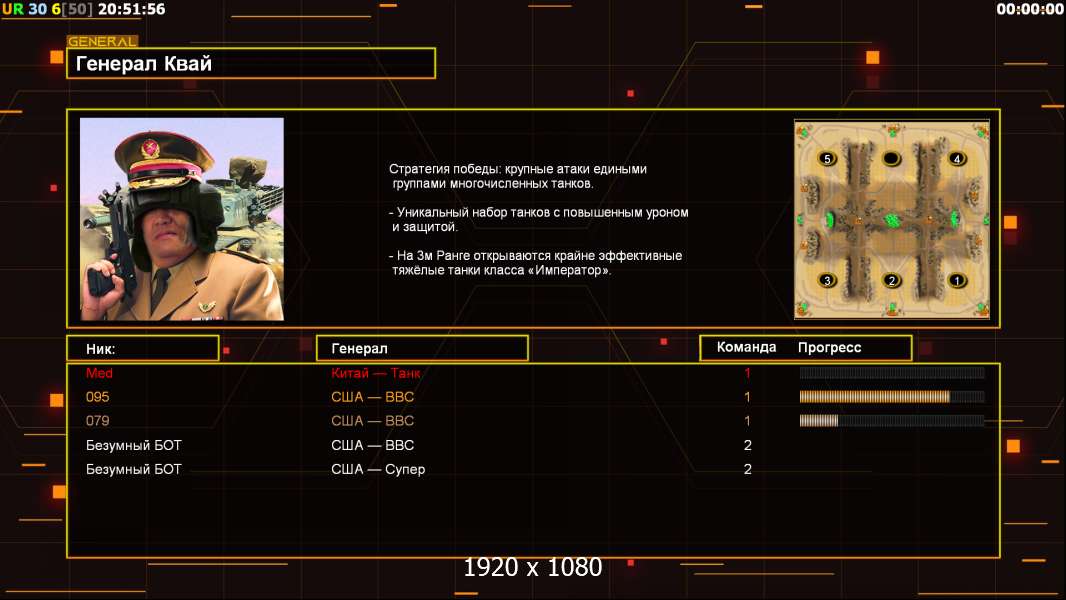Click Med's empty loading progress bar
The height and width of the screenshot is (600, 1066).
point(892,372)
